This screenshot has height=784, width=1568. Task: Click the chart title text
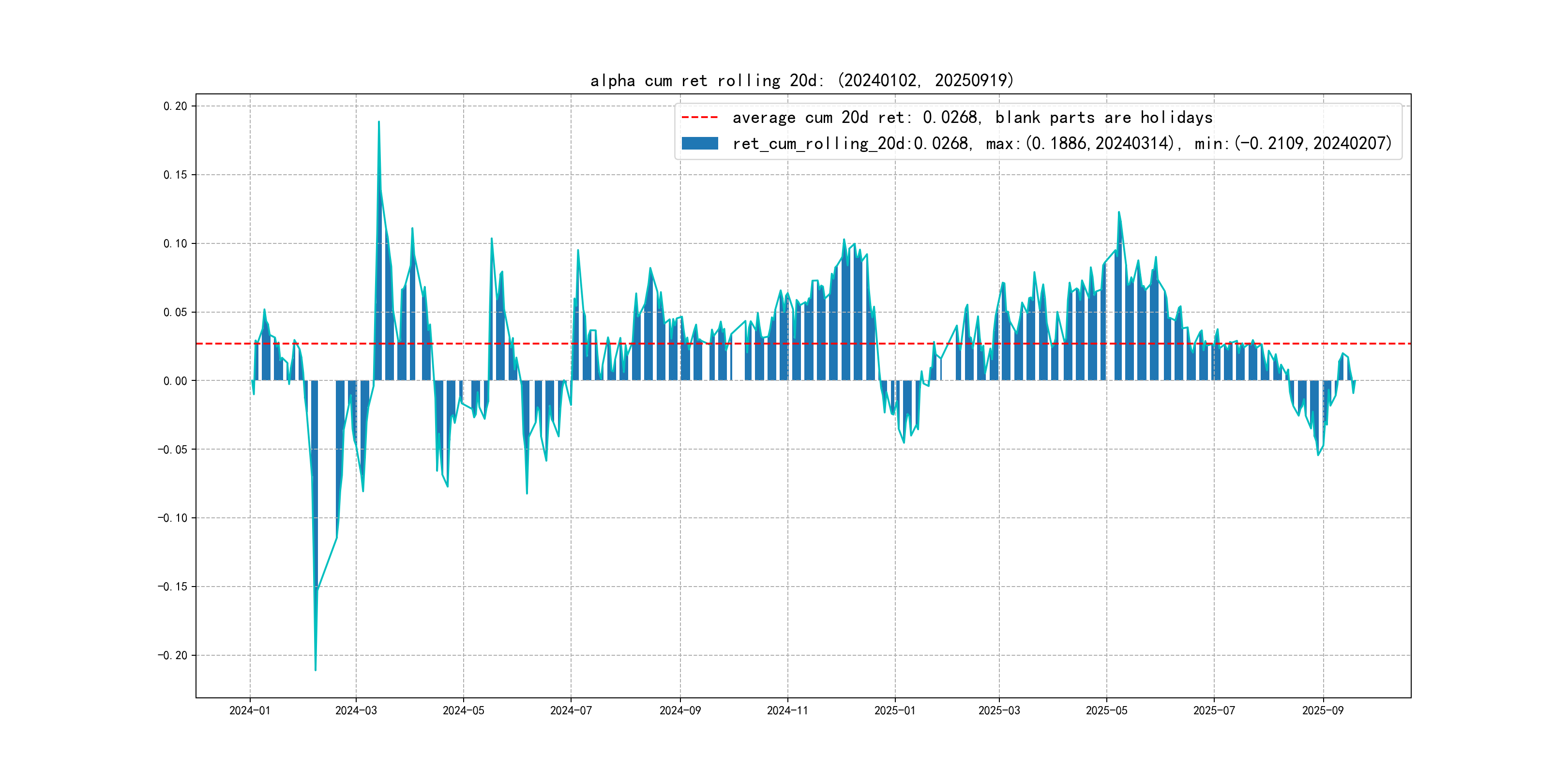click(801, 80)
